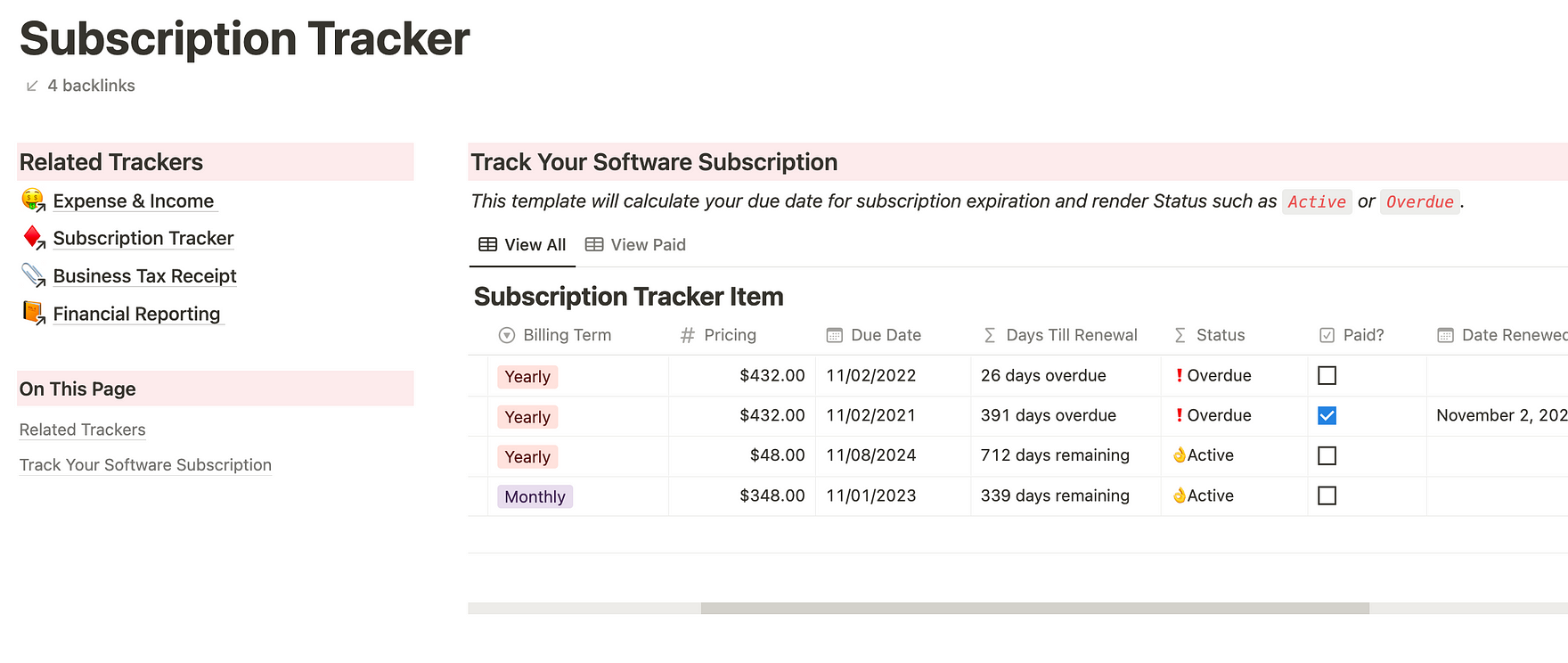Click the money-face Expense & Income icon
This screenshot has height=663, width=1568.
(33, 201)
